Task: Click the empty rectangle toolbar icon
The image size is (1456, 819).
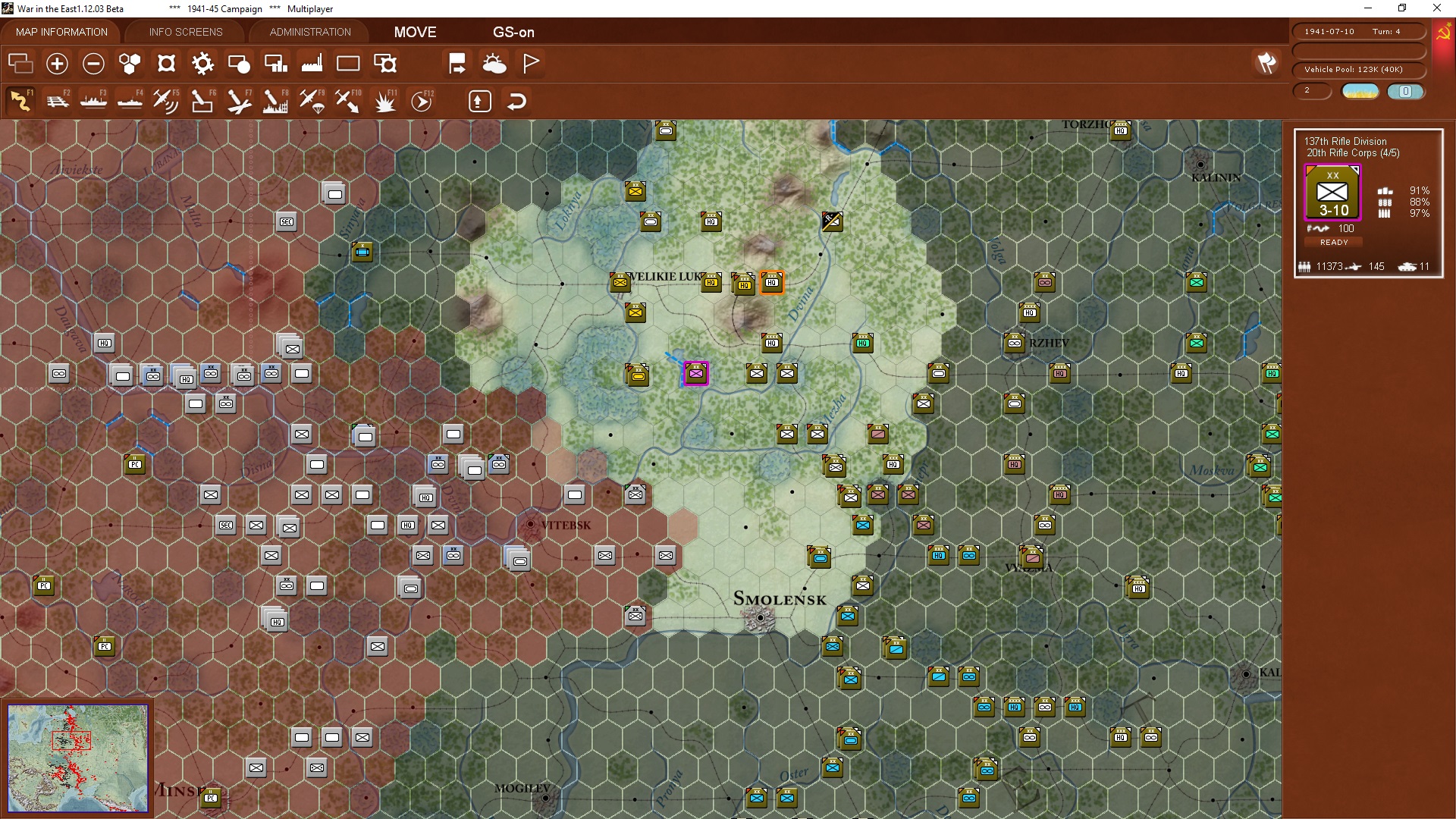Action: click(x=348, y=63)
